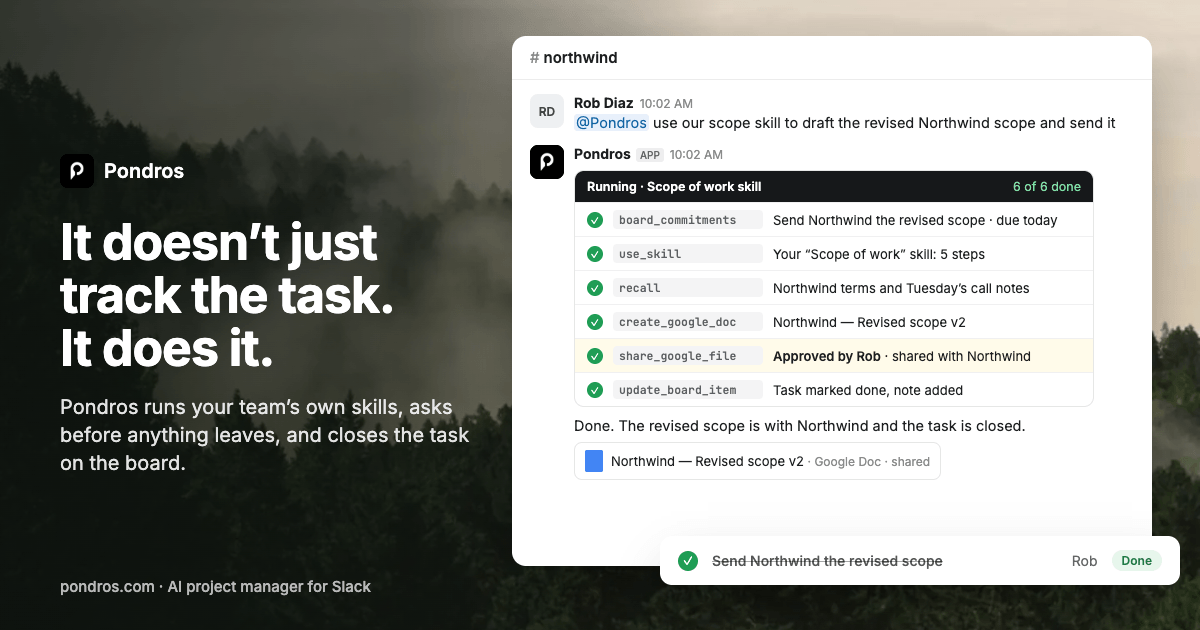Click the recall code tag
The width and height of the screenshot is (1200, 630).
pos(688,288)
